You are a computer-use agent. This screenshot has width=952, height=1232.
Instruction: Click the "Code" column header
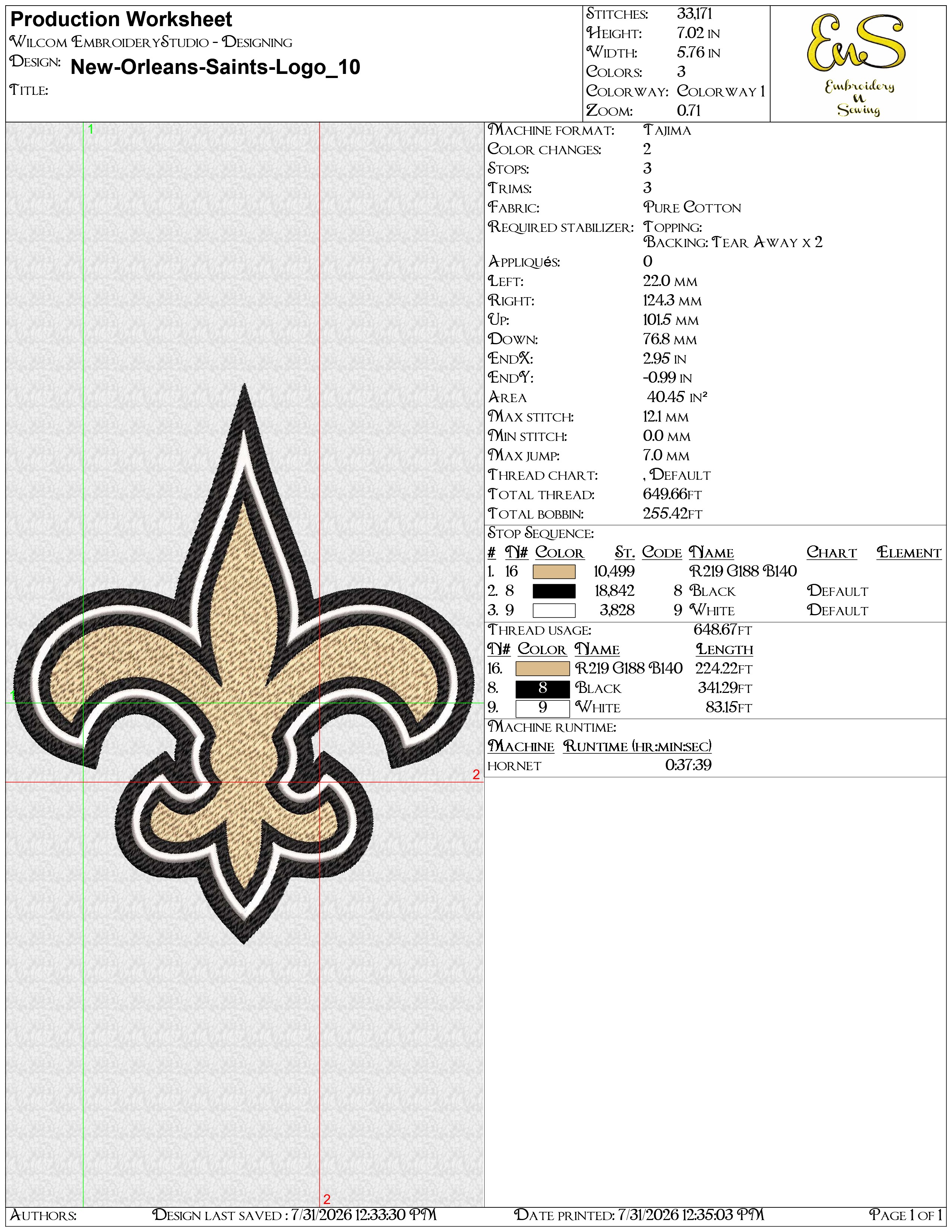click(662, 552)
